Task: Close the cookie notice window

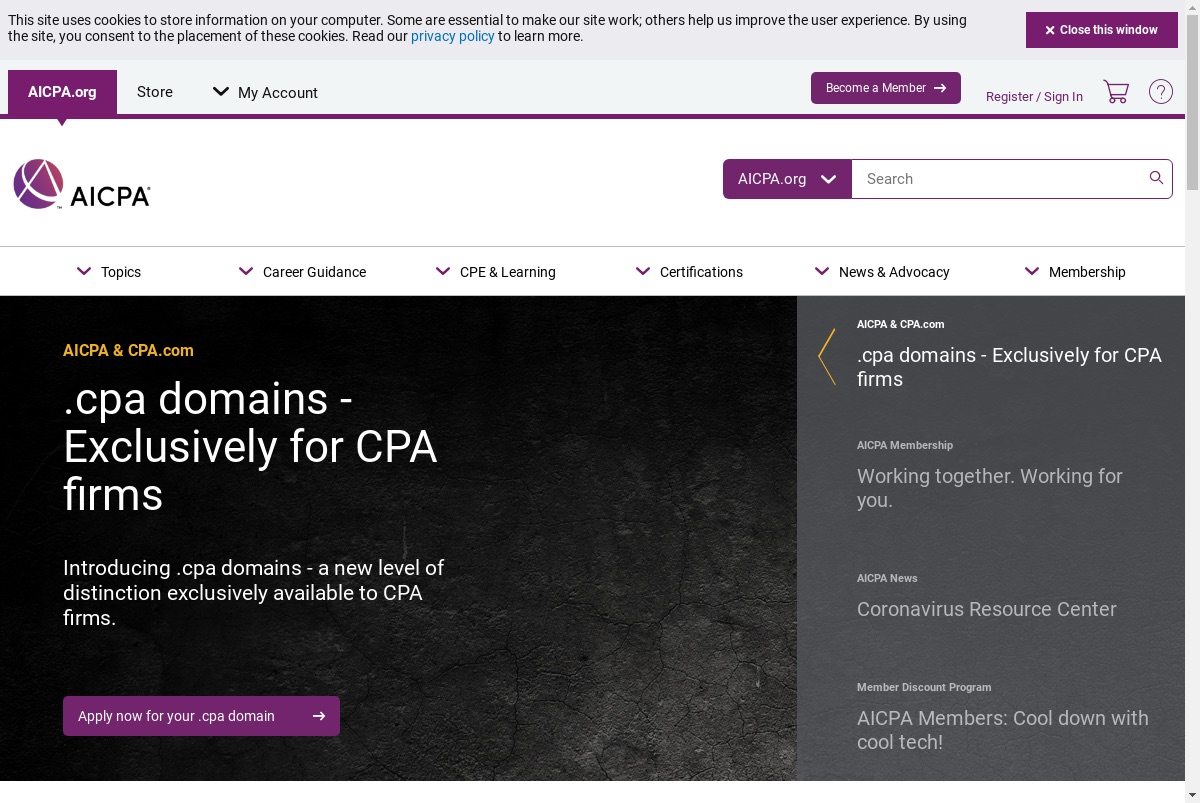Action: pyautogui.click(x=1102, y=30)
